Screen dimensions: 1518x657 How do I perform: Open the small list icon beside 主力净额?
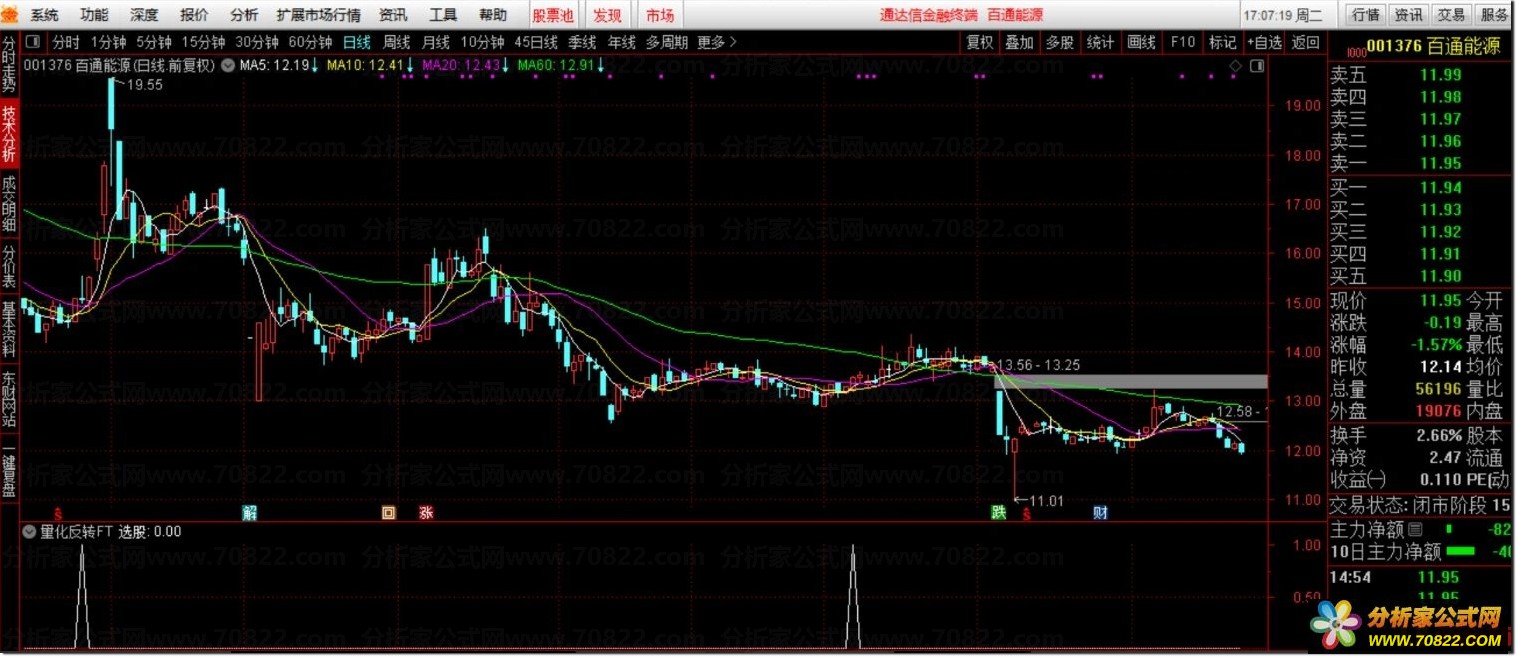tap(1414, 528)
